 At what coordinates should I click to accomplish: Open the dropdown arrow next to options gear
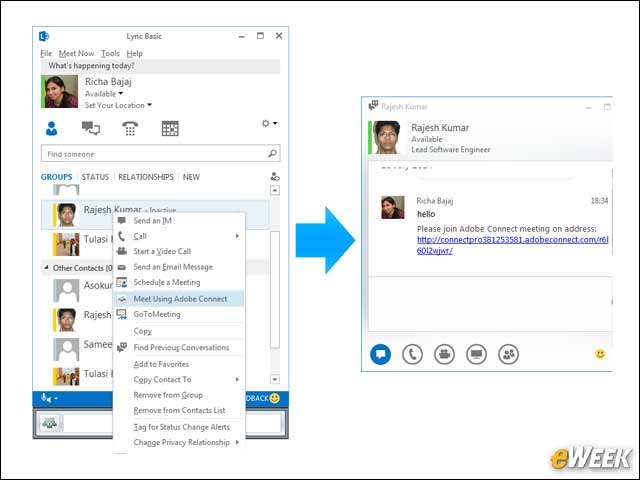[275, 123]
